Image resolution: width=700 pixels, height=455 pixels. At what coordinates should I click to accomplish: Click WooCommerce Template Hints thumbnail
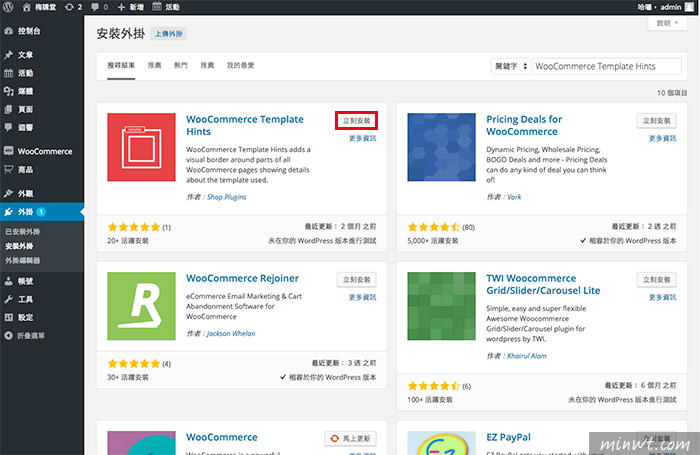[141, 147]
